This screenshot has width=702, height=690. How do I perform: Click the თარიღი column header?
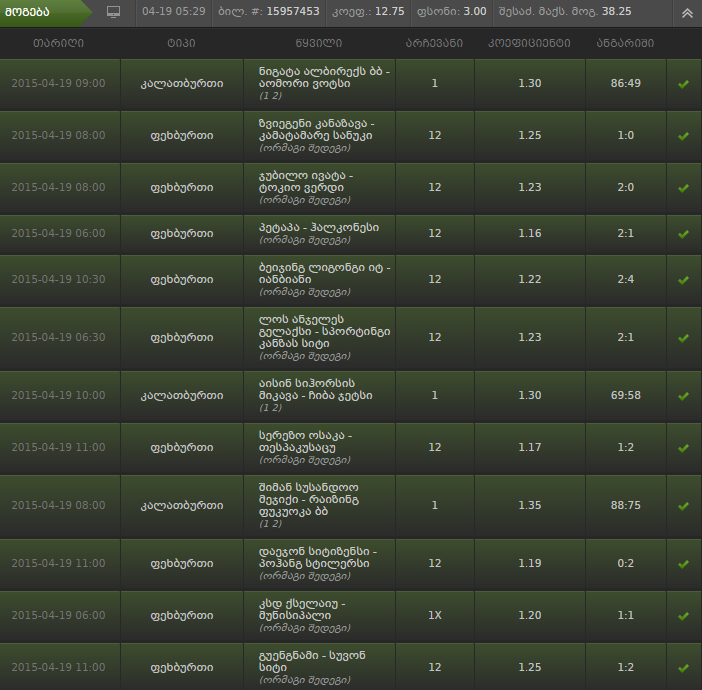pyautogui.click(x=59, y=43)
